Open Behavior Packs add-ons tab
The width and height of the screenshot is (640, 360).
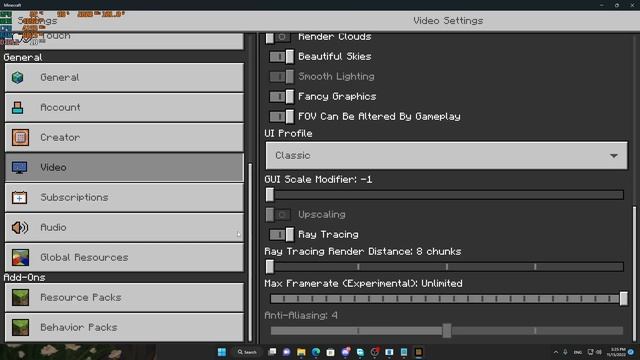tap(124, 327)
